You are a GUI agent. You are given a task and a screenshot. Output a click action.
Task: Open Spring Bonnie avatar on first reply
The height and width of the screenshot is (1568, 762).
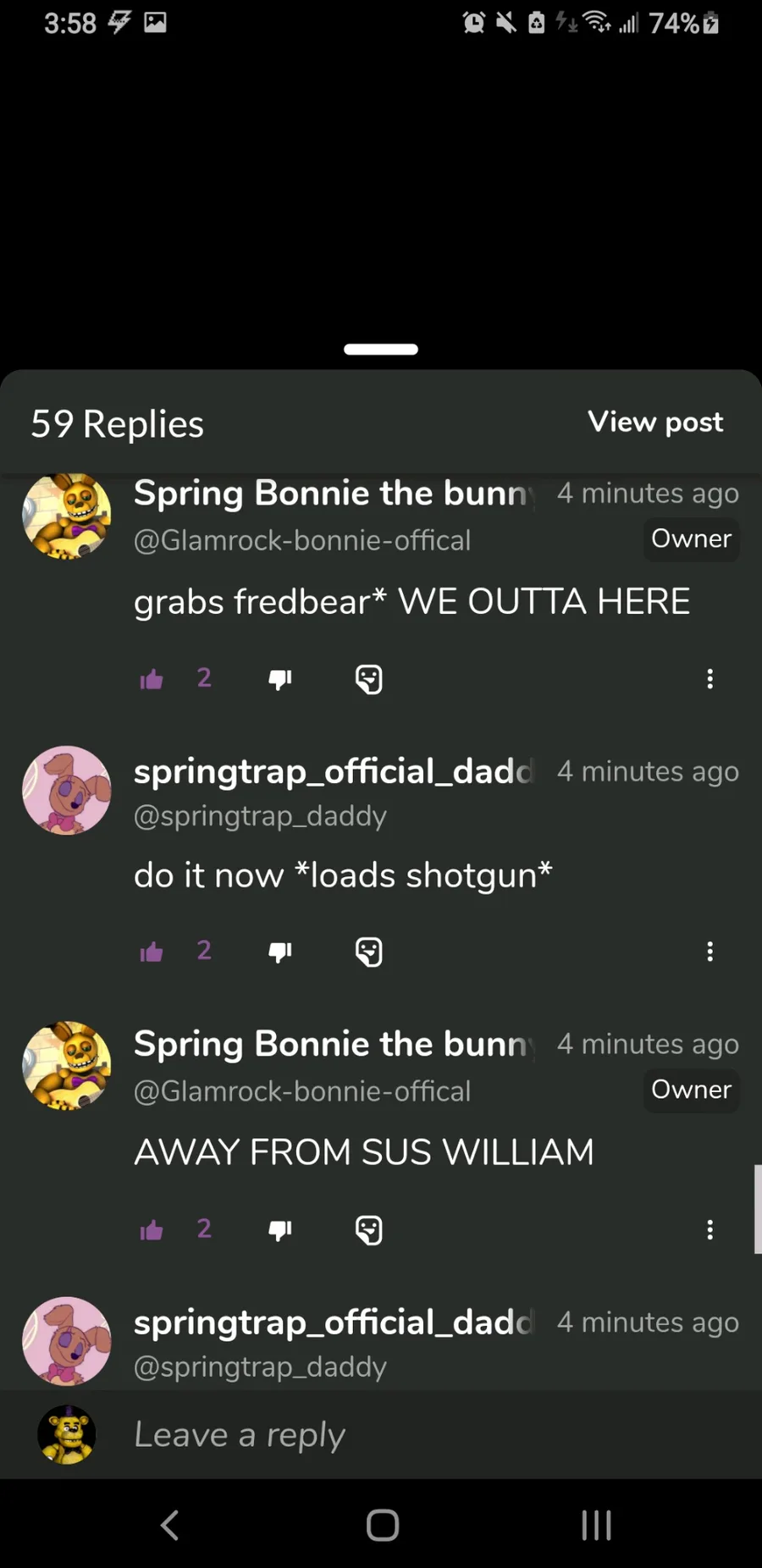coord(67,516)
